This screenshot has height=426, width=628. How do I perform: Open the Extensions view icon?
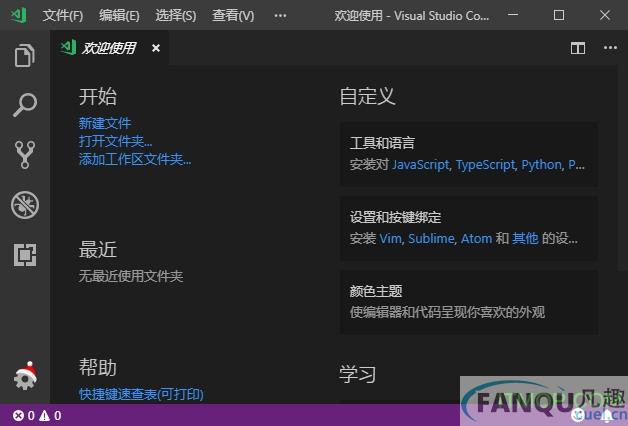click(x=25, y=255)
